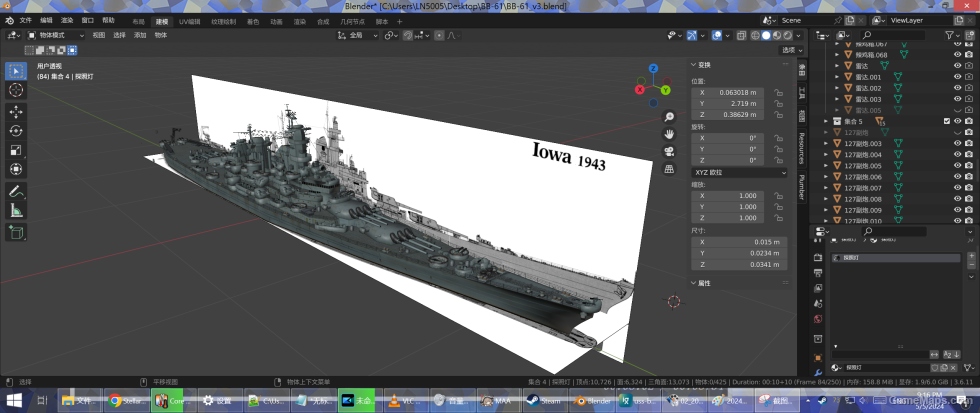Switch to rendered viewport shading
The width and height of the screenshot is (980, 413).
click(x=787, y=36)
